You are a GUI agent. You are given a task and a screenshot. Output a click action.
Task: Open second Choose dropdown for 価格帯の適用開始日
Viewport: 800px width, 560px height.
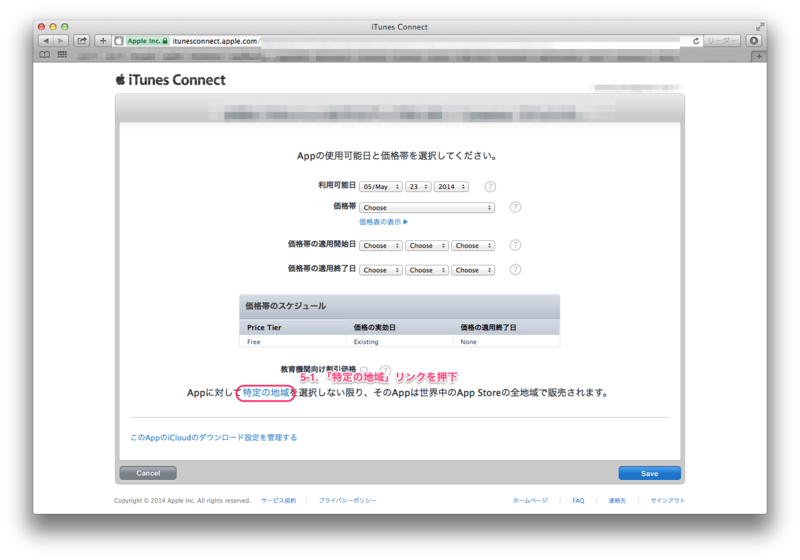[427, 245]
